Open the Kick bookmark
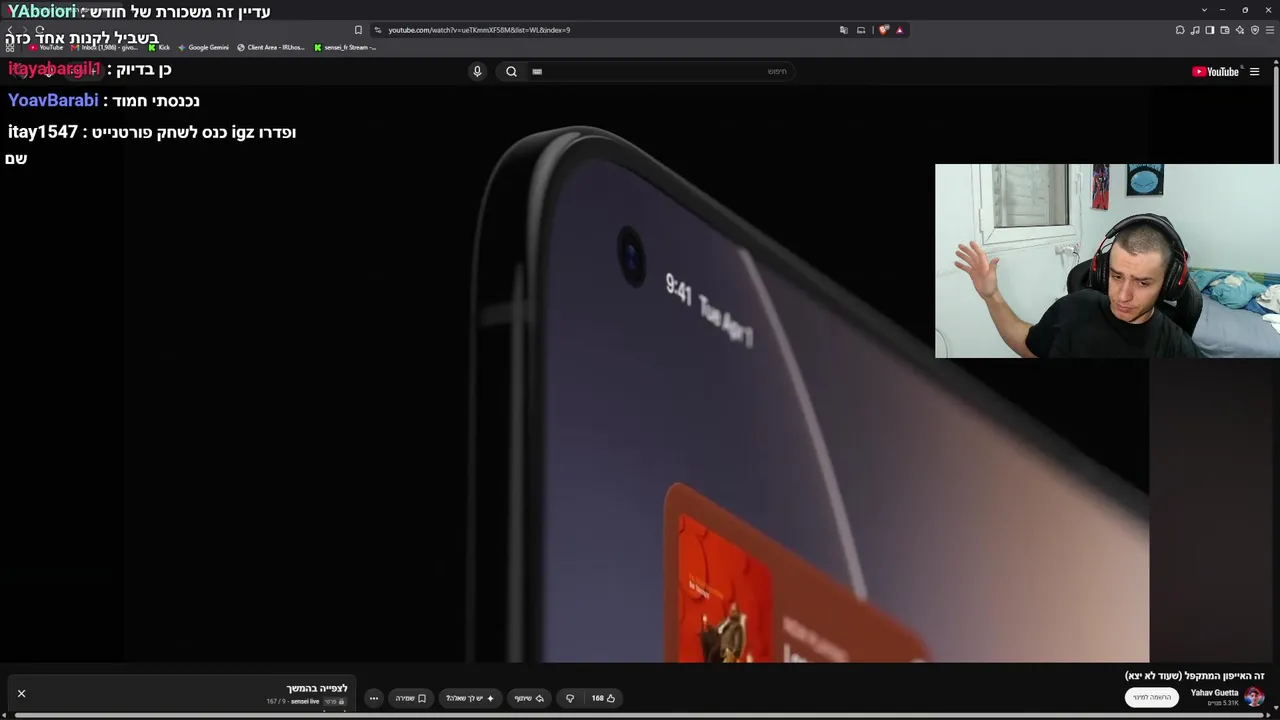This screenshot has height=720, width=1280. [159, 47]
